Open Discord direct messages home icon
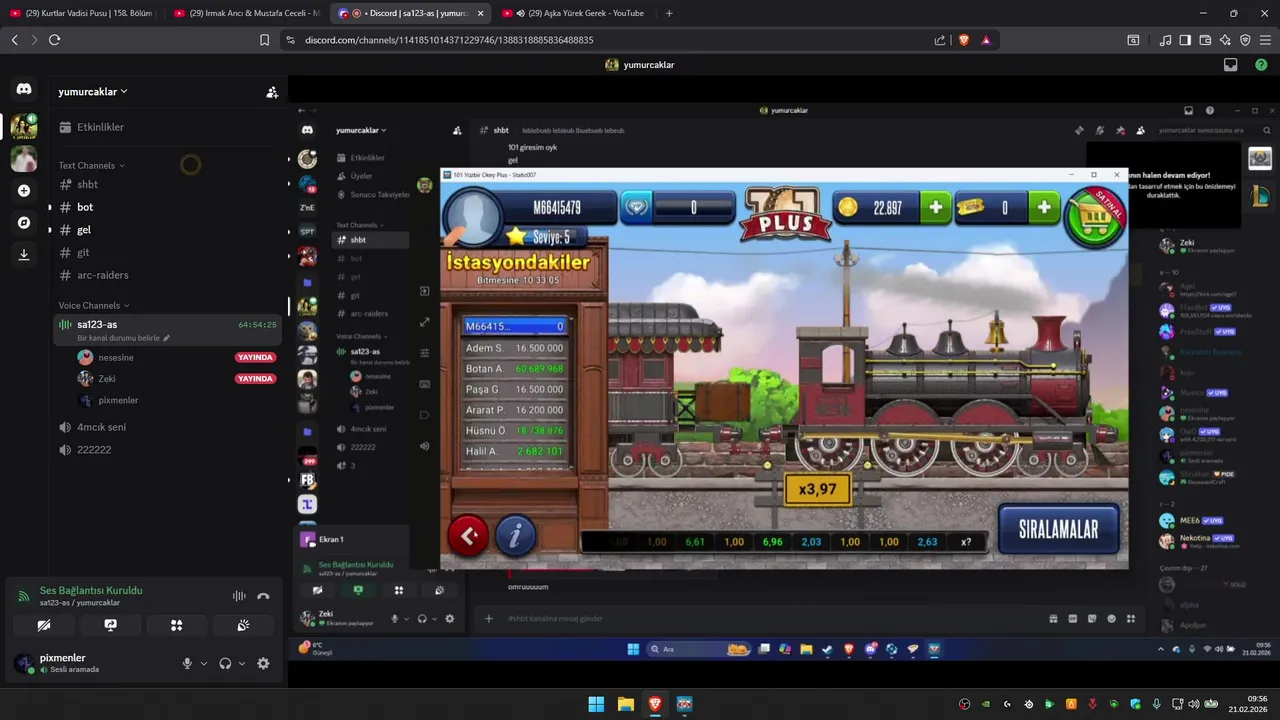The image size is (1280, 720). pos(24,89)
